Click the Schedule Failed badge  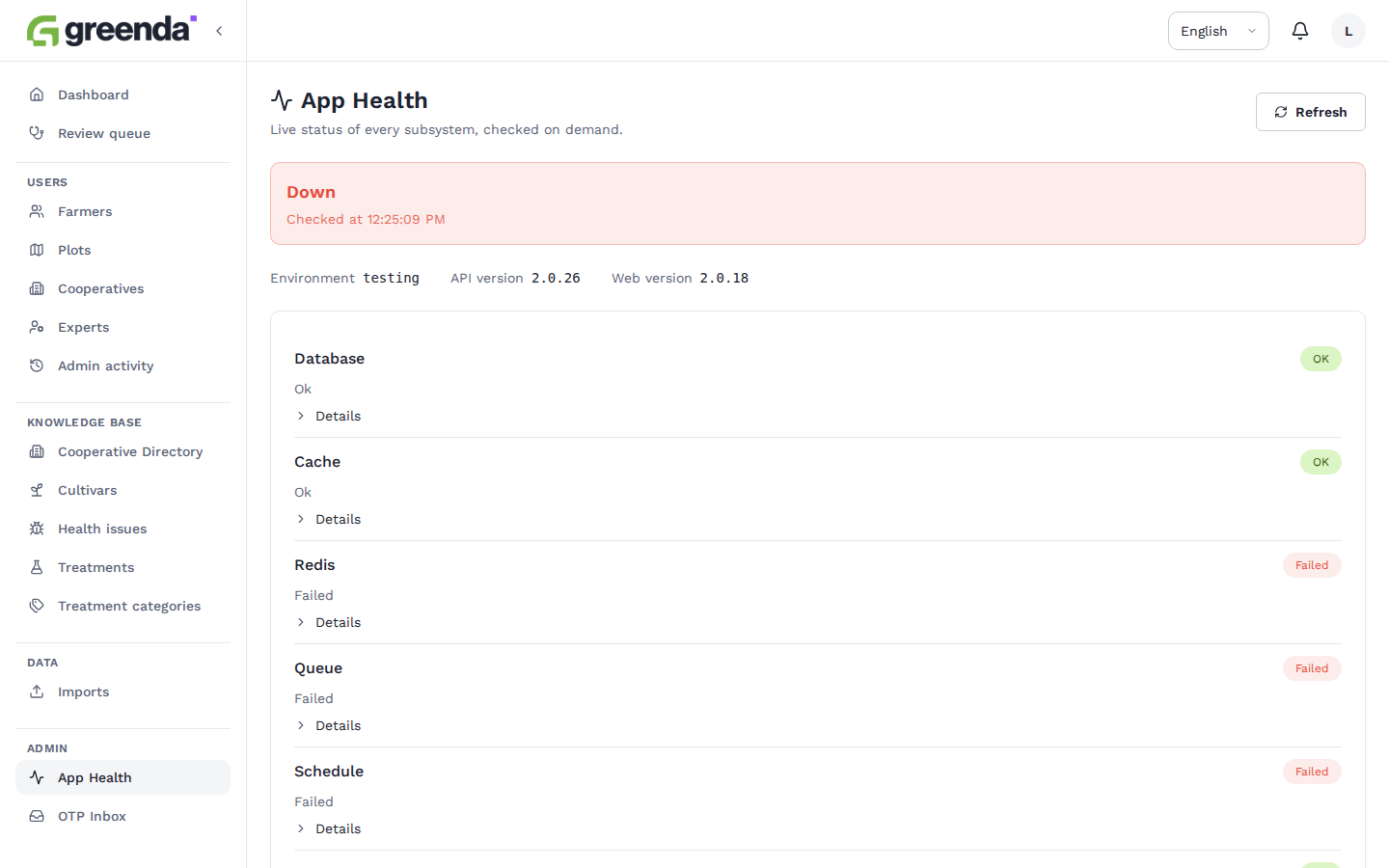click(1312, 772)
